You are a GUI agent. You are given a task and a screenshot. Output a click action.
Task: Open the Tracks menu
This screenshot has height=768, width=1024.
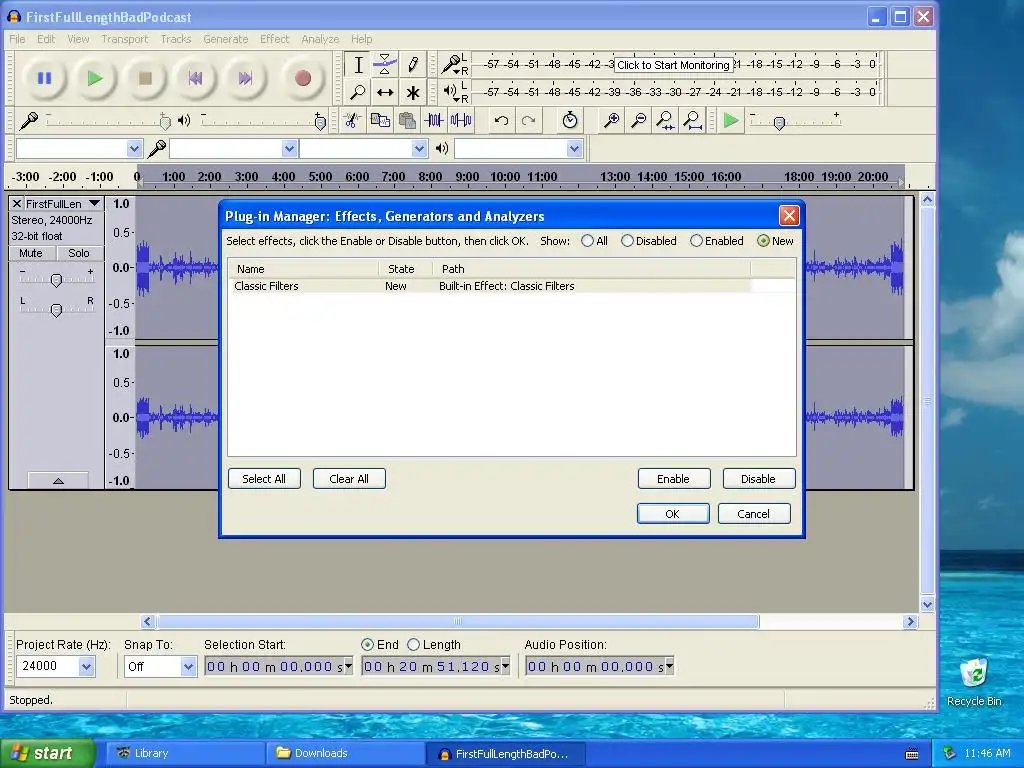[176, 39]
